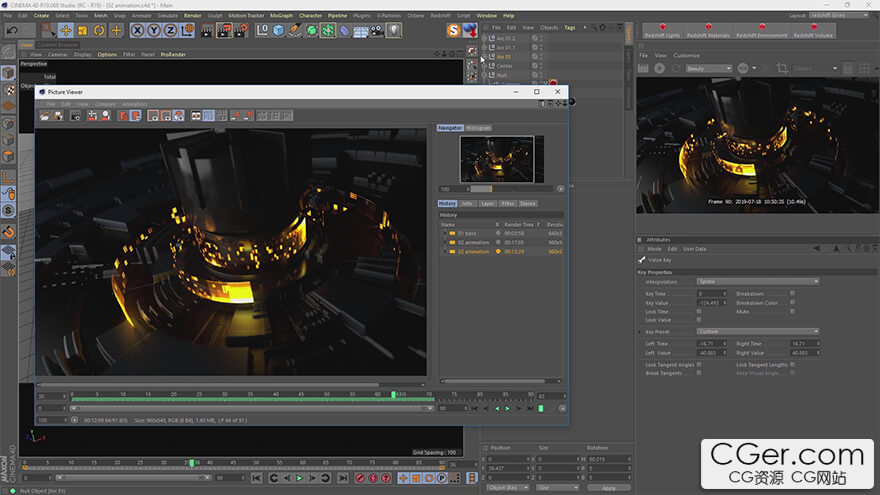Image resolution: width=880 pixels, height=495 pixels.
Task: Click the Light object bulb icon
Action: (x=394, y=31)
